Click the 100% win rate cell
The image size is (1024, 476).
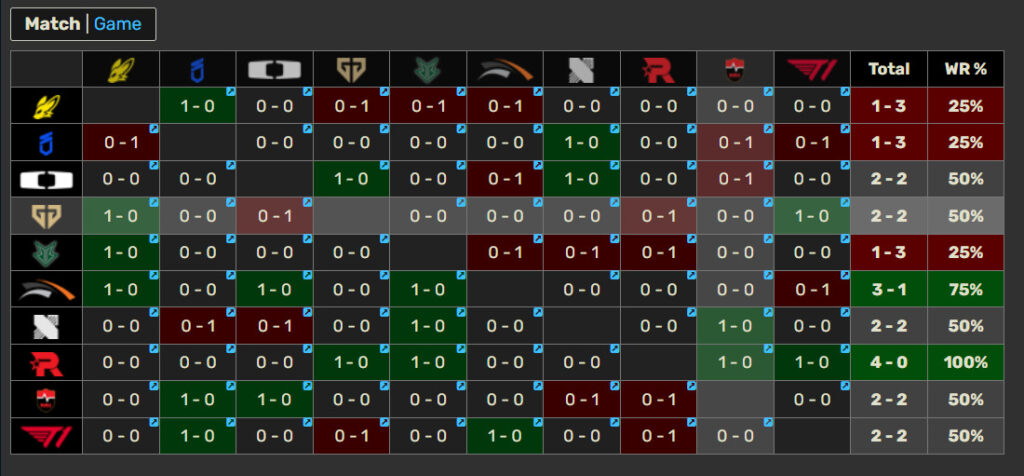click(965, 362)
